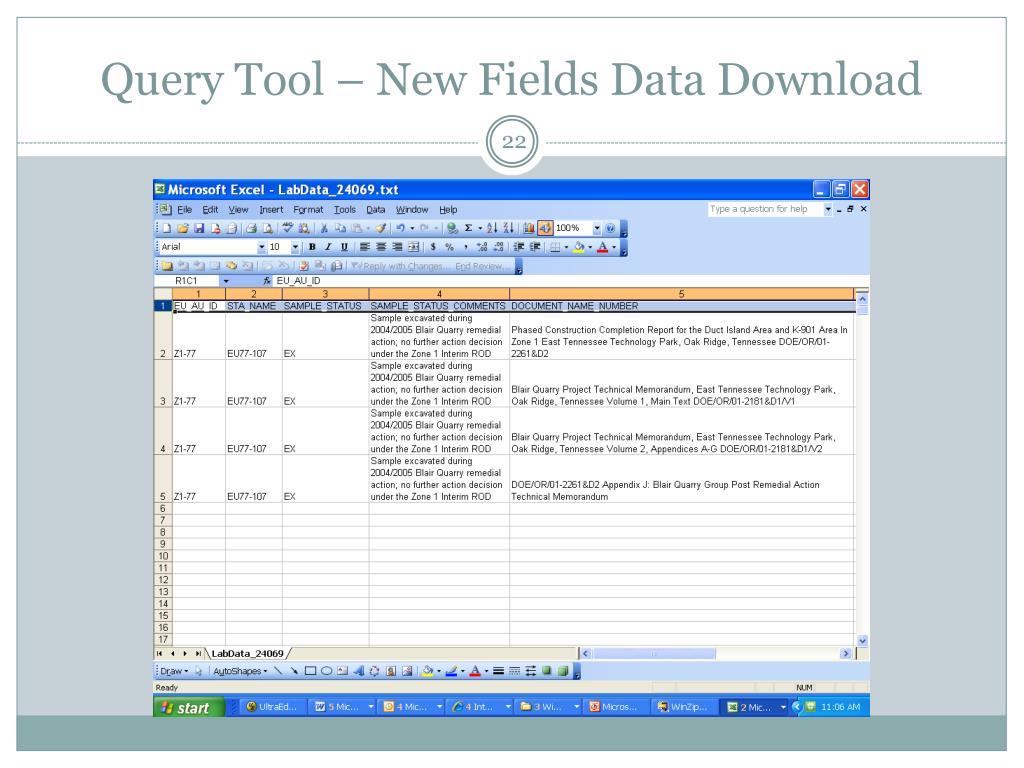Viewport: 1024px width, 768px height.
Task: Increase the decimal places
Action: (x=482, y=247)
